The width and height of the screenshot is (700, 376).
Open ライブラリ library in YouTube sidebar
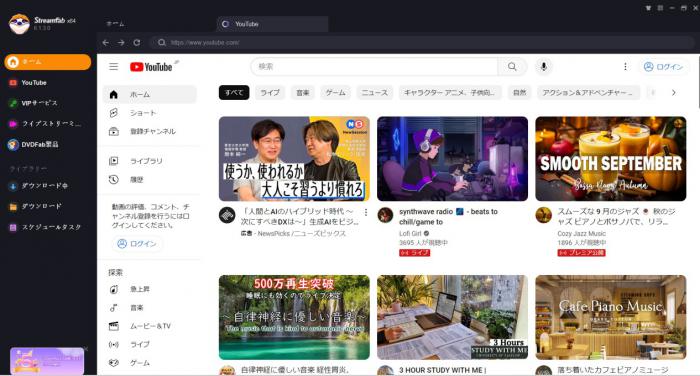tap(150, 161)
